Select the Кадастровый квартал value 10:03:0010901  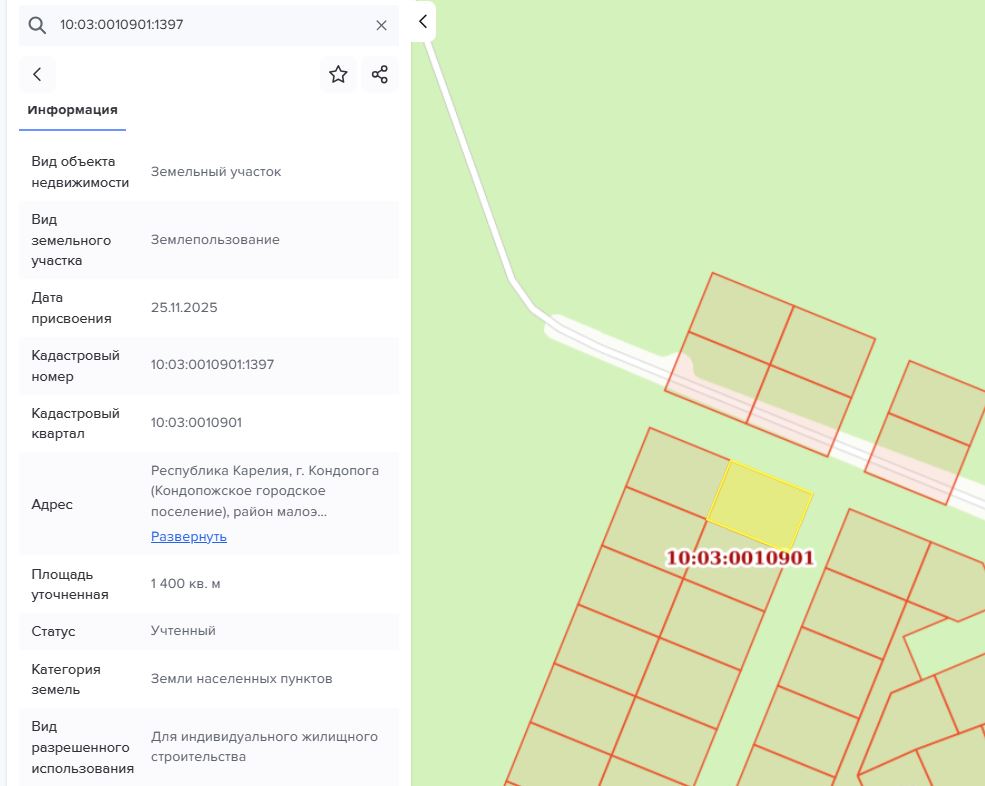coord(196,422)
